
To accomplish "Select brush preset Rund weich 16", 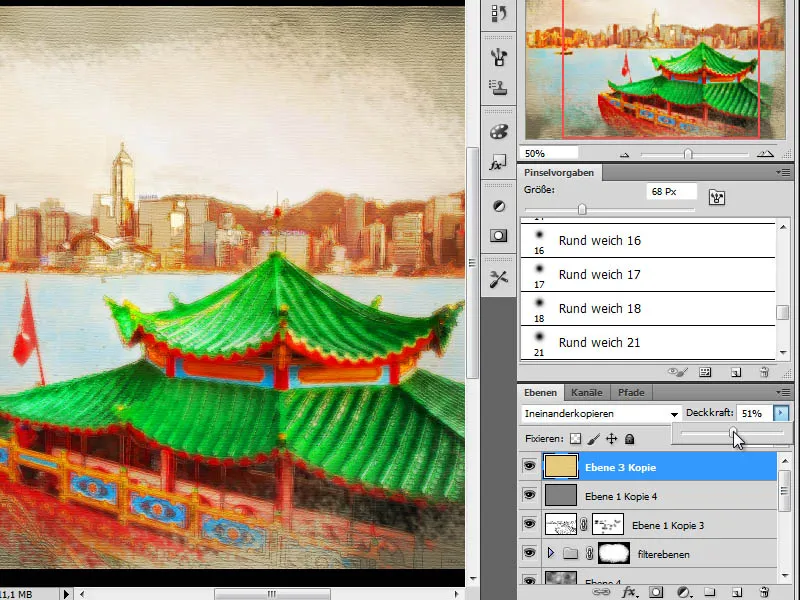I will pos(647,240).
